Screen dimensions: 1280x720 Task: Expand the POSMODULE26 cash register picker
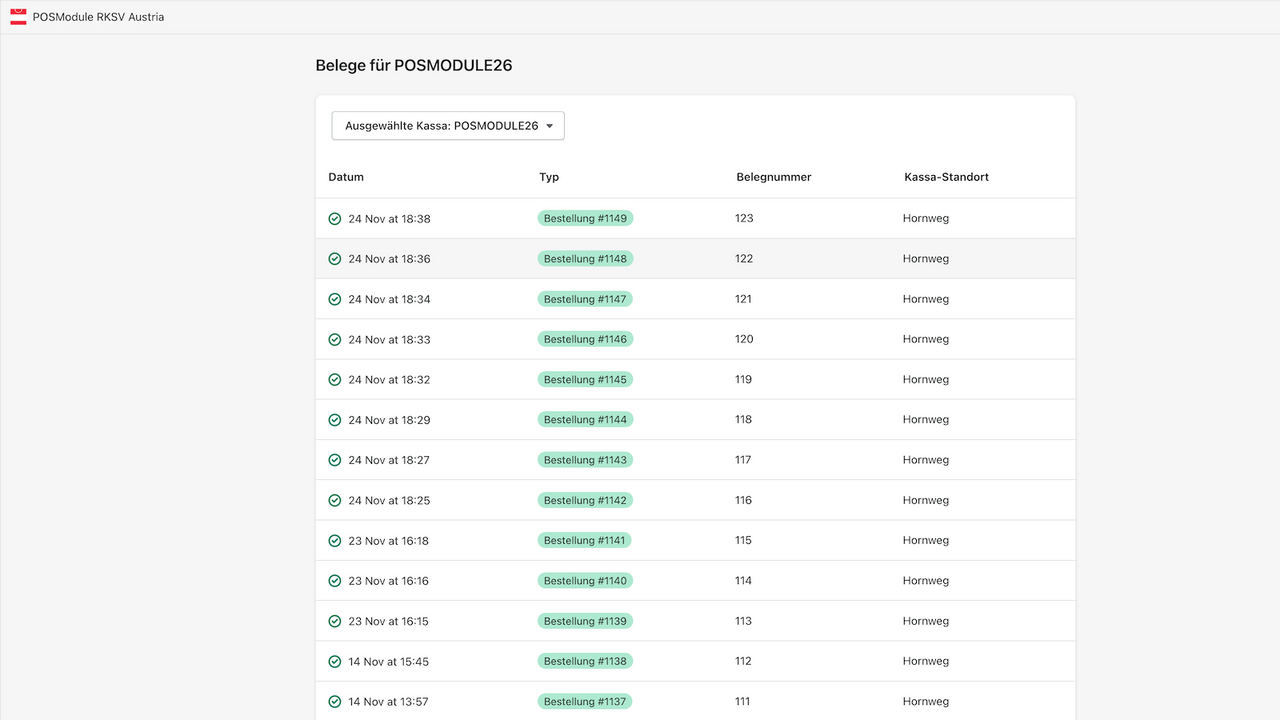click(x=447, y=125)
